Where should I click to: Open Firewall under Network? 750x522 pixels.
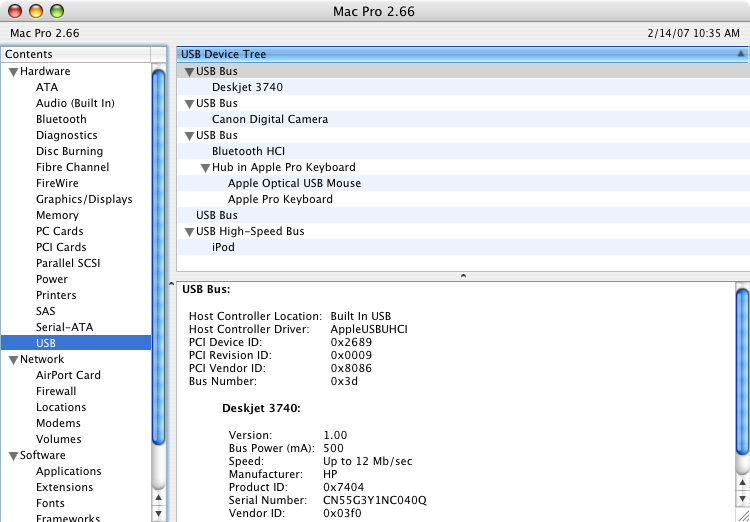coord(56,391)
